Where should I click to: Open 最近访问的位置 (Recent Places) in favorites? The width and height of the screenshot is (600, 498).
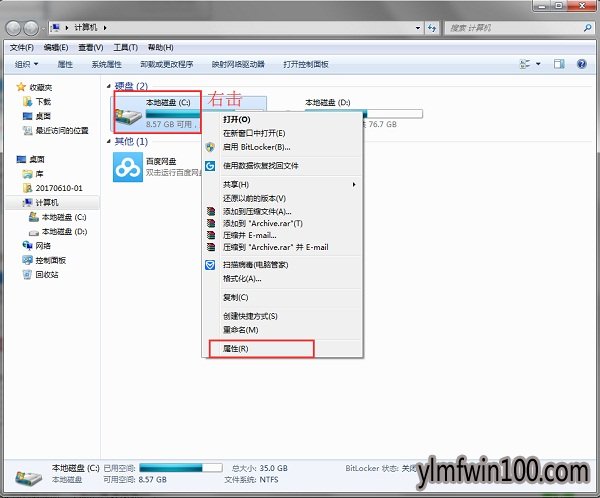(x=62, y=130)
